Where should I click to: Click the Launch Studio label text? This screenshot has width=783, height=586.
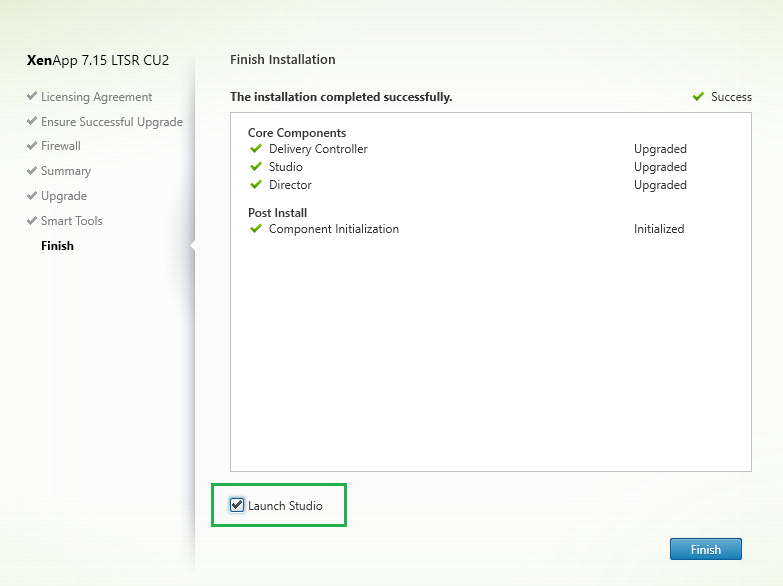click(x=285, y=506)
